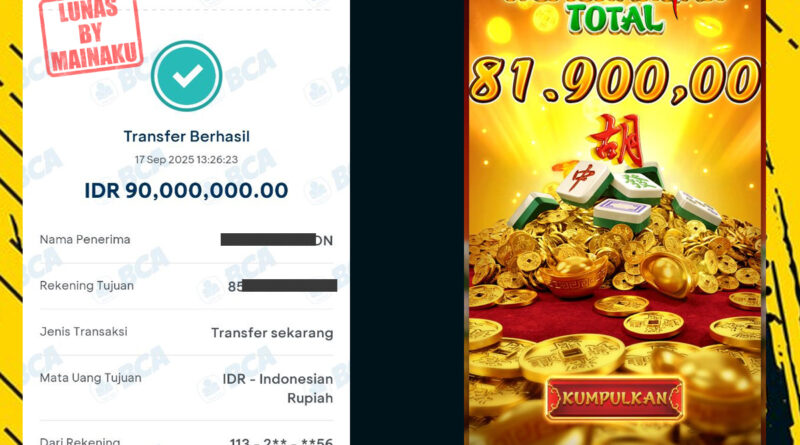Click the red dragon mahjong tile
800x445 pixels.
click(x=583, y=182)
